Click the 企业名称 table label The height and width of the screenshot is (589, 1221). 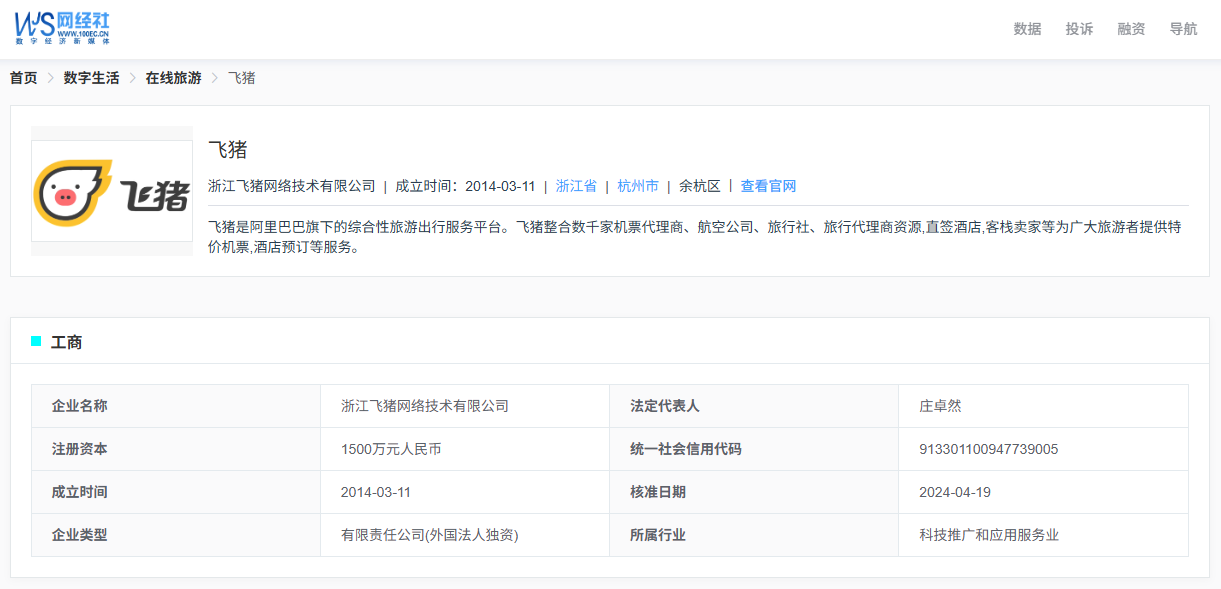80,406
